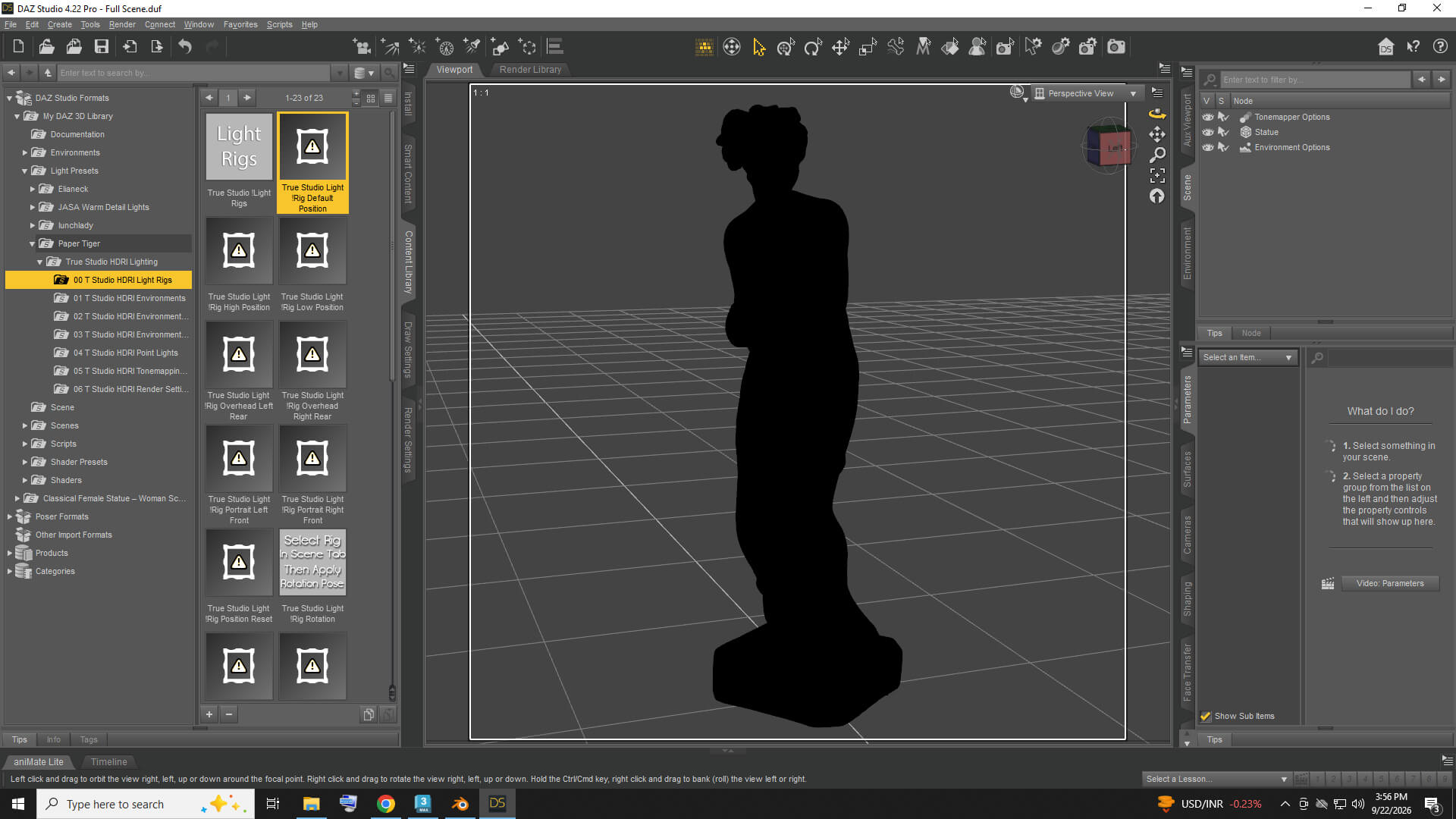
Task: Click the viewport pan control icon
Action: point(1157,135)
